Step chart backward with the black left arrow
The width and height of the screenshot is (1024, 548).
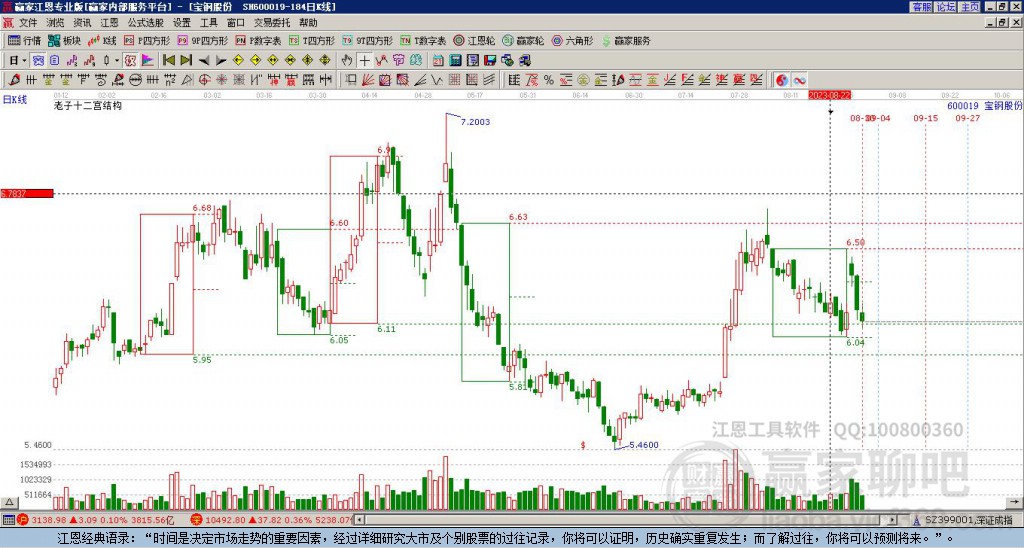coord(204,61)
